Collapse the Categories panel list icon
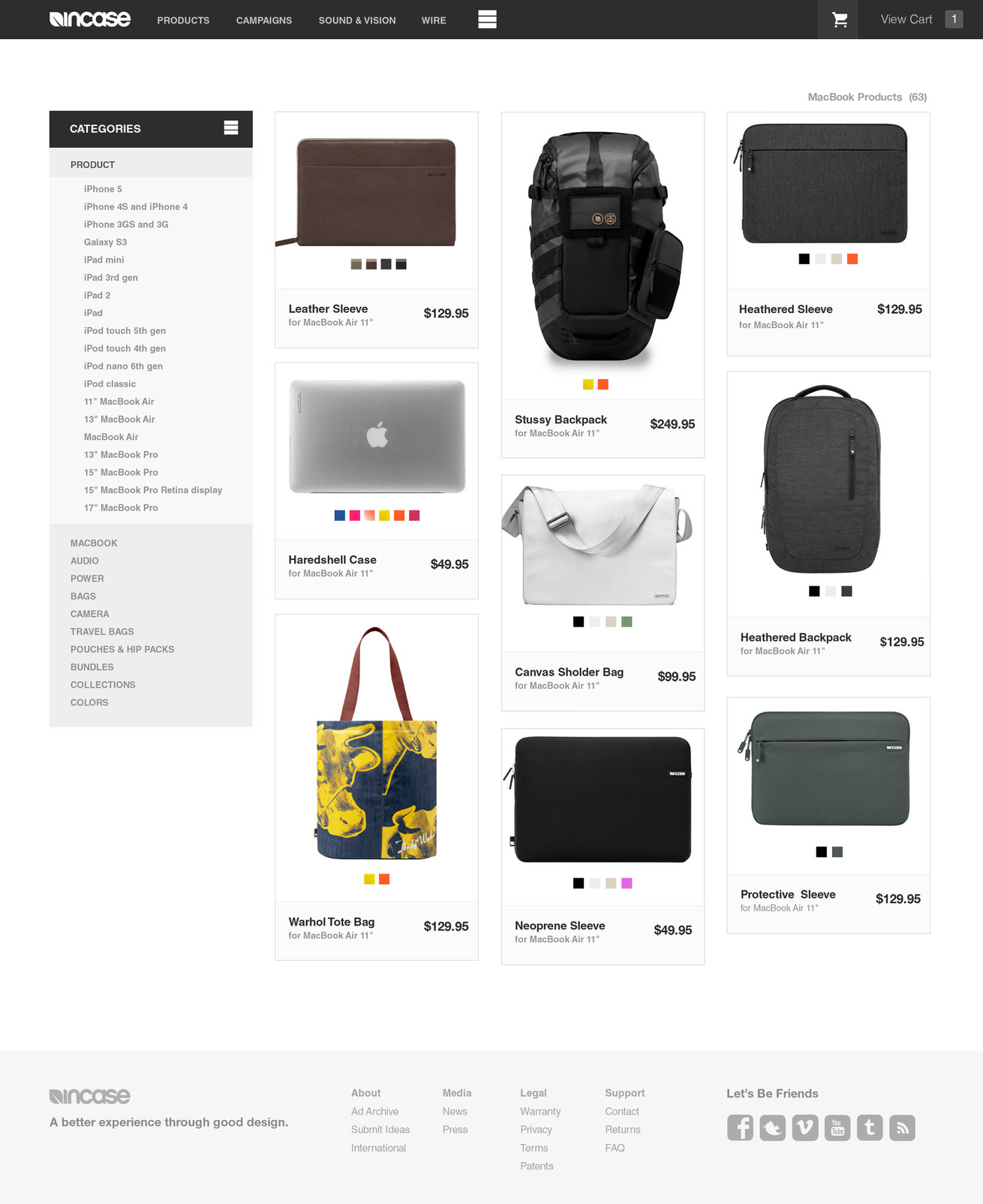Screen dimensions: 983x1204 [231, 128]
